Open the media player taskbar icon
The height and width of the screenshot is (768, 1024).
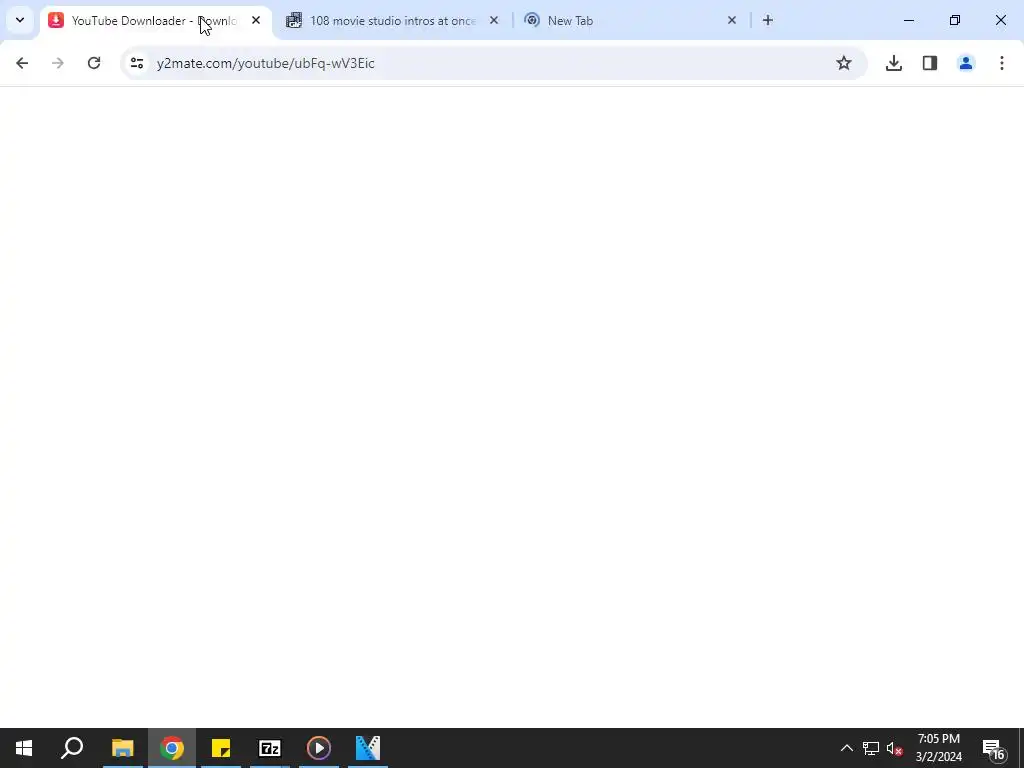click(x=319, y=748)
